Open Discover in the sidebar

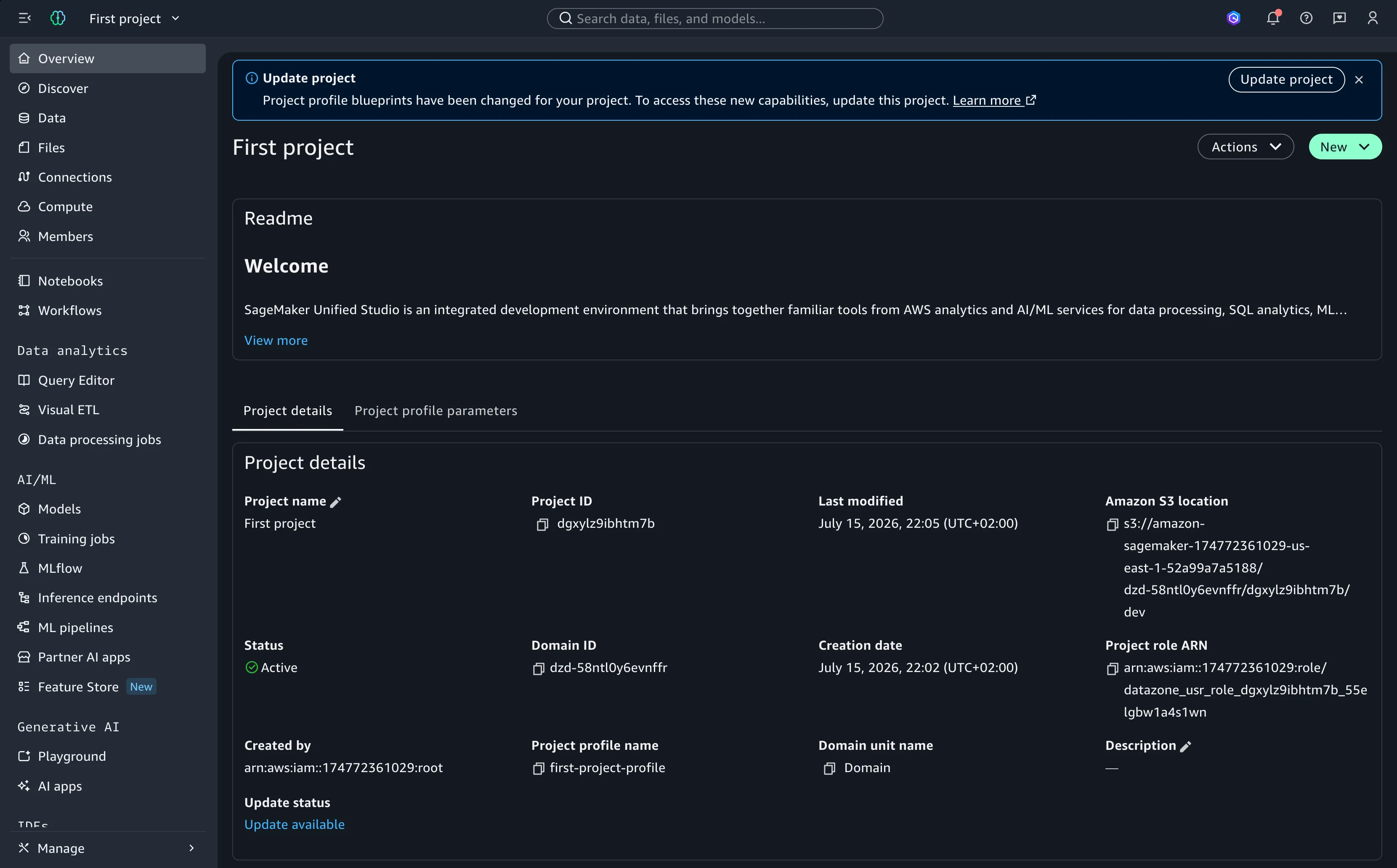107,88
